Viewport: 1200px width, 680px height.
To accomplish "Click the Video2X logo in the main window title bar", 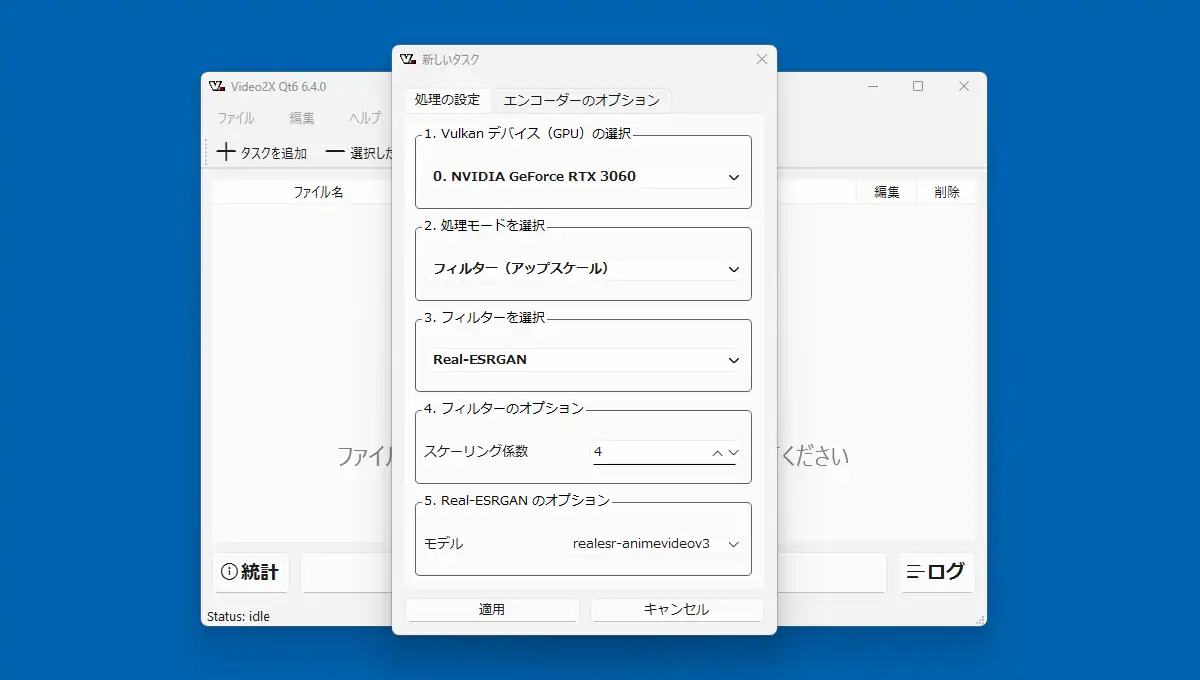I will tap(217, 86).
